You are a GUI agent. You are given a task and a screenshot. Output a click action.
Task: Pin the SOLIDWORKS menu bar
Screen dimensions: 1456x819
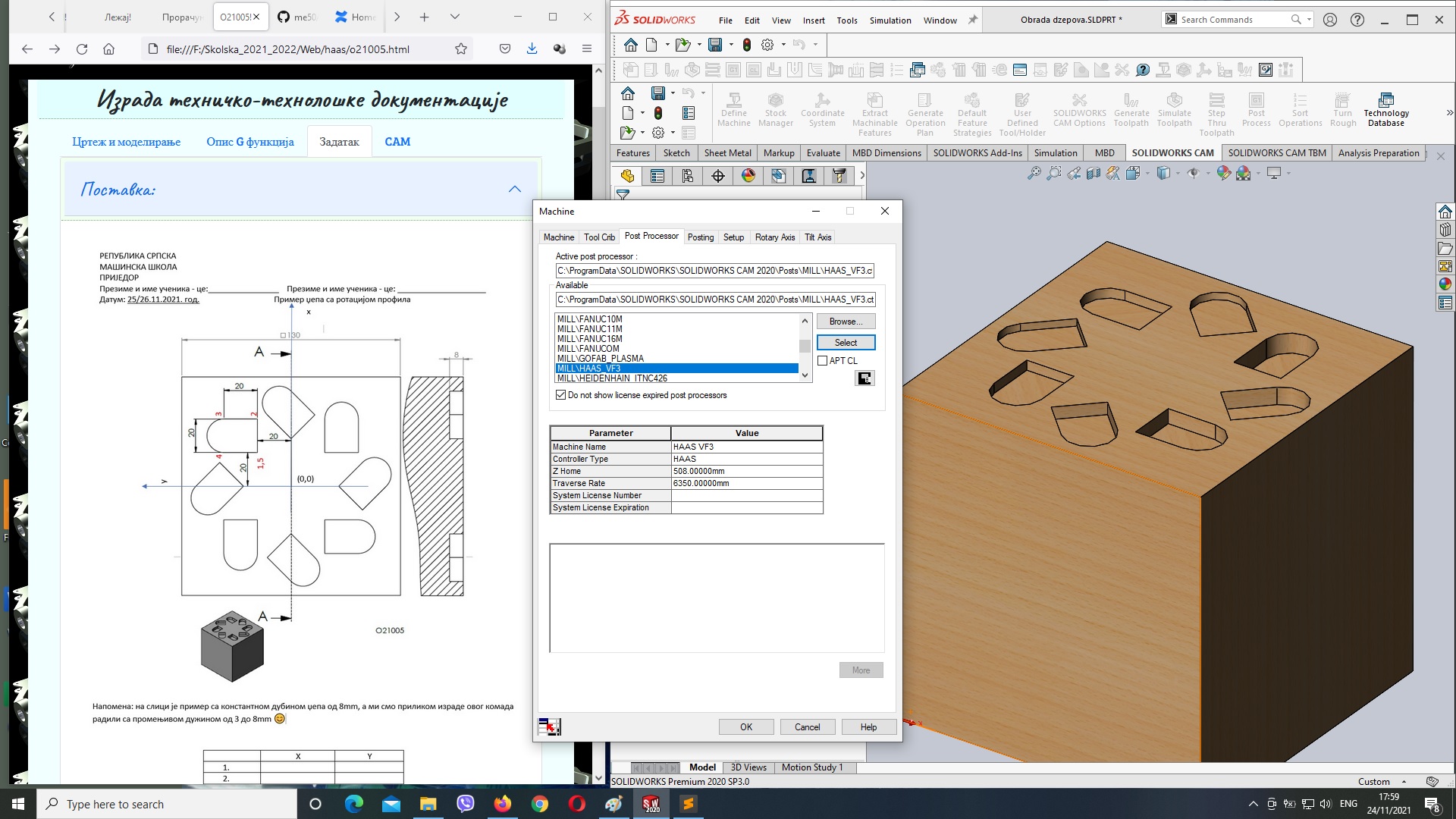tap(972, 20)
